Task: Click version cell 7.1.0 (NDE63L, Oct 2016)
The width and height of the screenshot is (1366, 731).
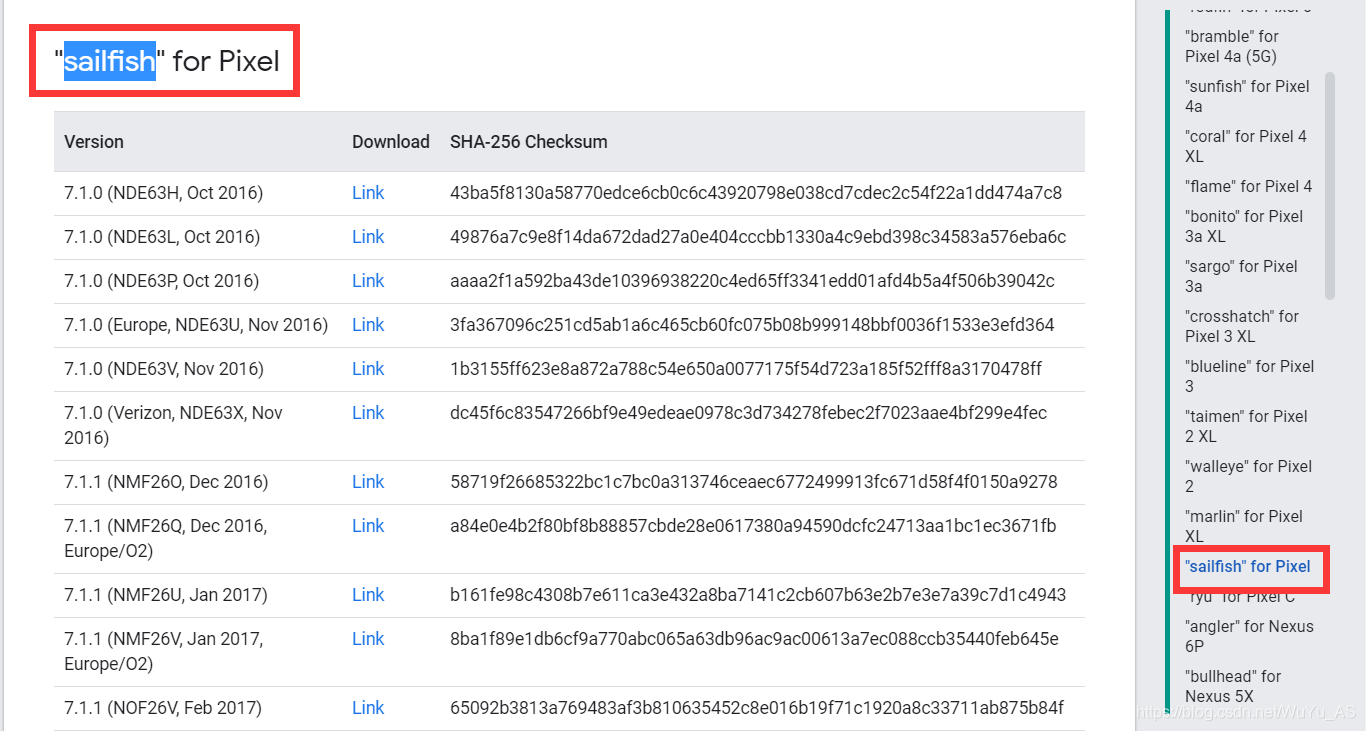Action: [162, 237]
